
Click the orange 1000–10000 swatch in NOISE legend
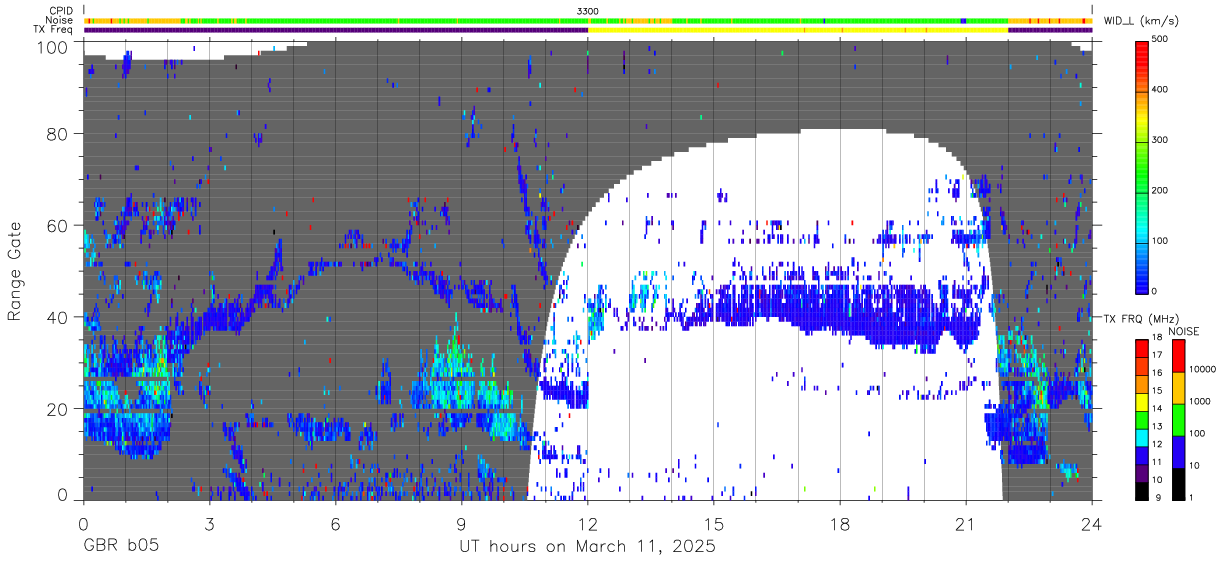(x=1178, y=387)
